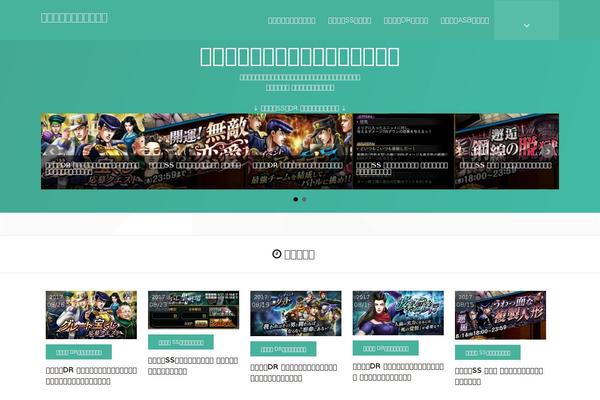The height and width of the screenshot is (400, 600).
Task: Open the carousel slide reading 開運!無敵
Action: [196, 151]
